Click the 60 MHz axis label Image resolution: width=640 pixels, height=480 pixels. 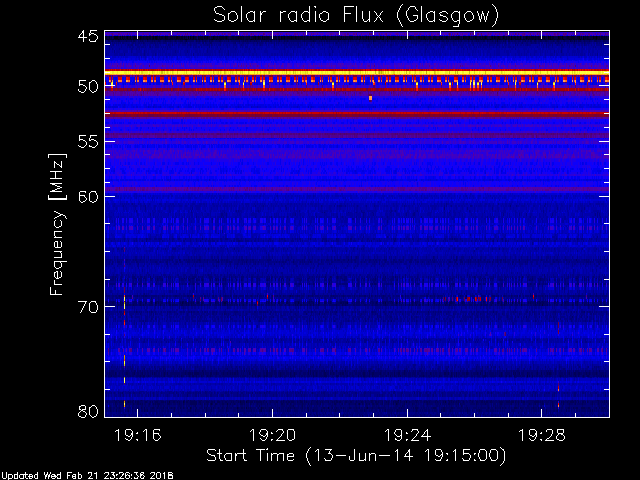click(88, 197)
